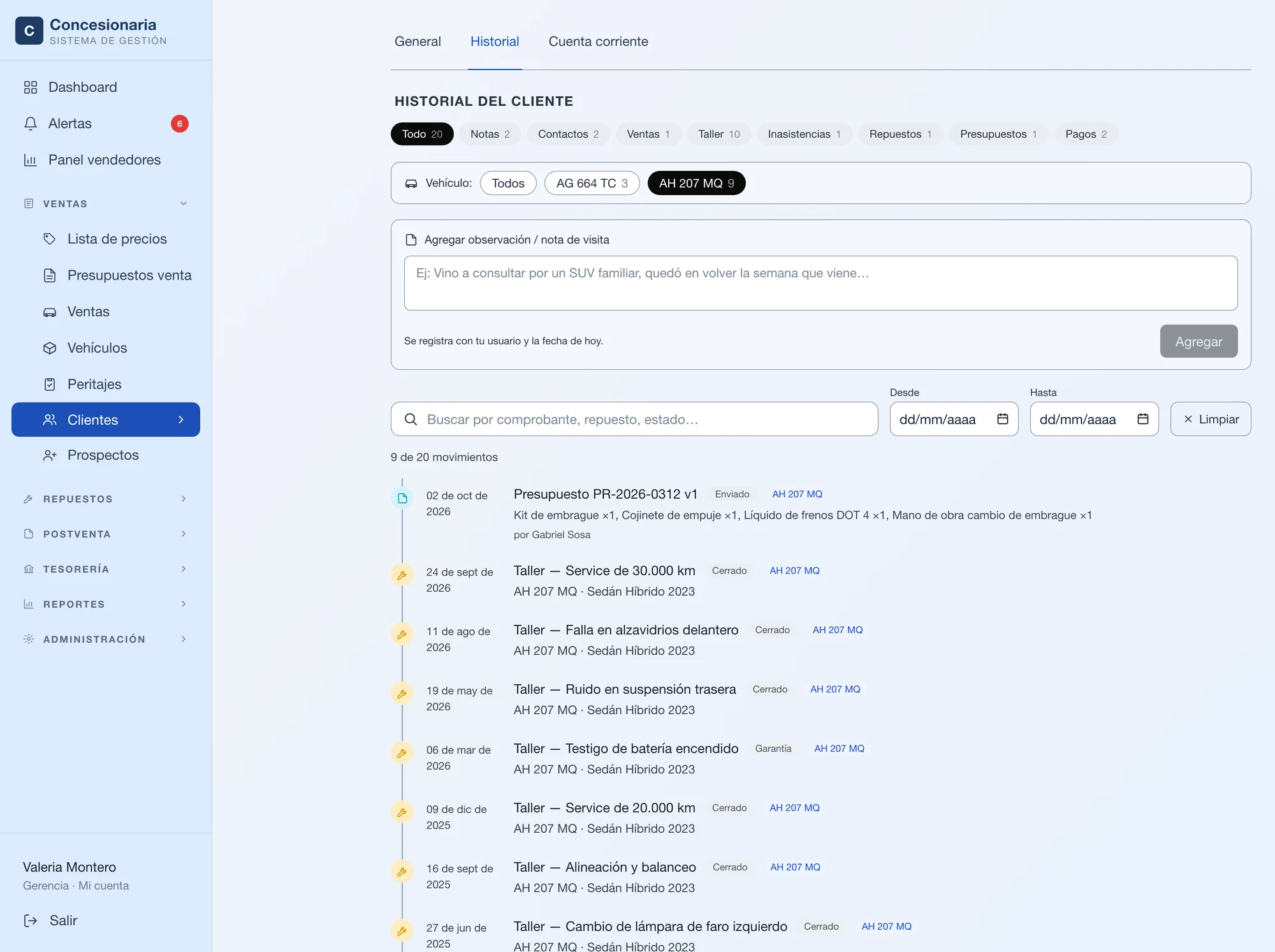Open Mi cuenta link

(103, 886)
